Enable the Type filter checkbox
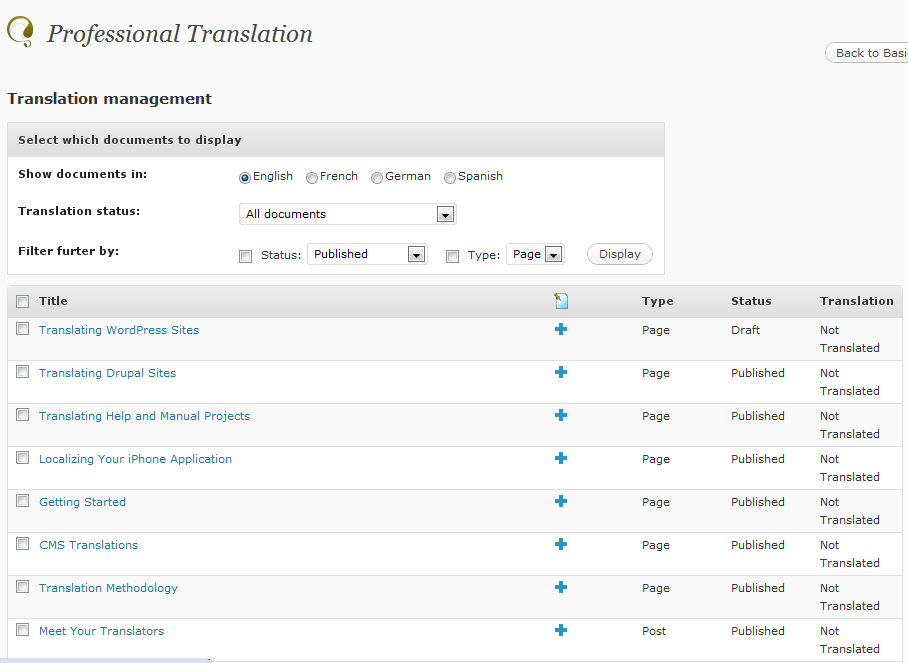Screen dimensions: 908x663 pos(452,256)
